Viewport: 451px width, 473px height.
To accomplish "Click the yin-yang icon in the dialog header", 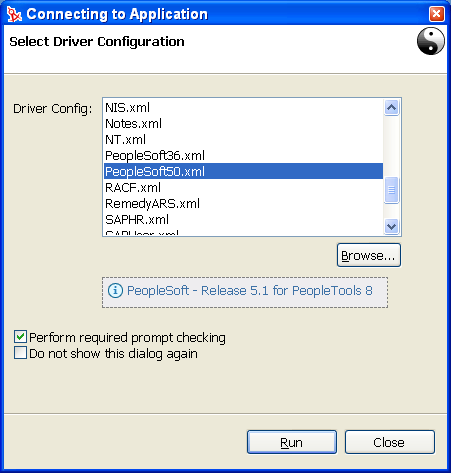I will tap(431, 41).
